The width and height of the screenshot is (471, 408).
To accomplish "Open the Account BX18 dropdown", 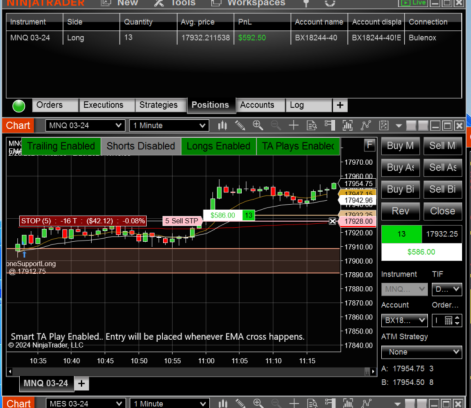I will 404,320.
